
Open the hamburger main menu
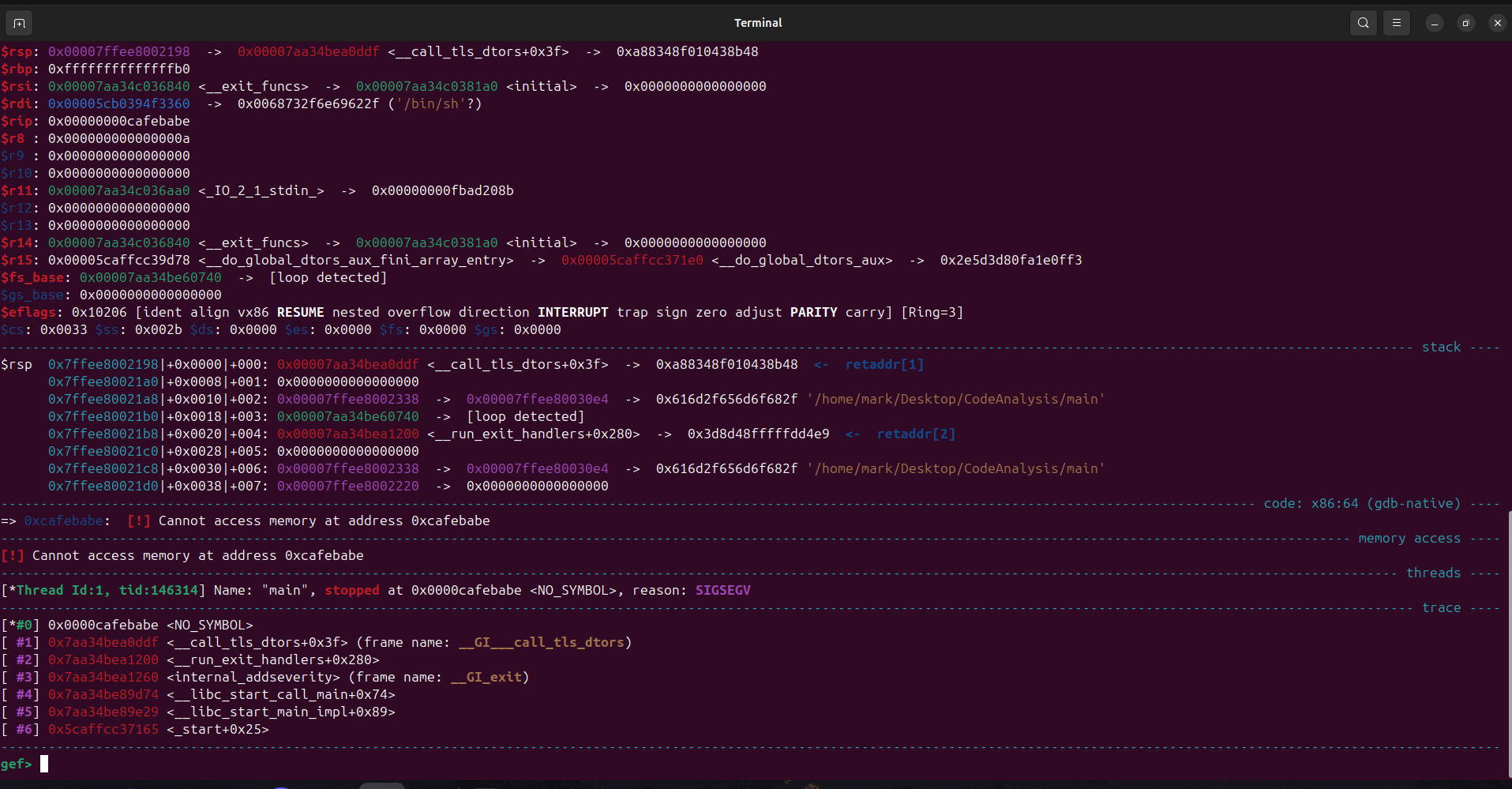click(1396, 23)
